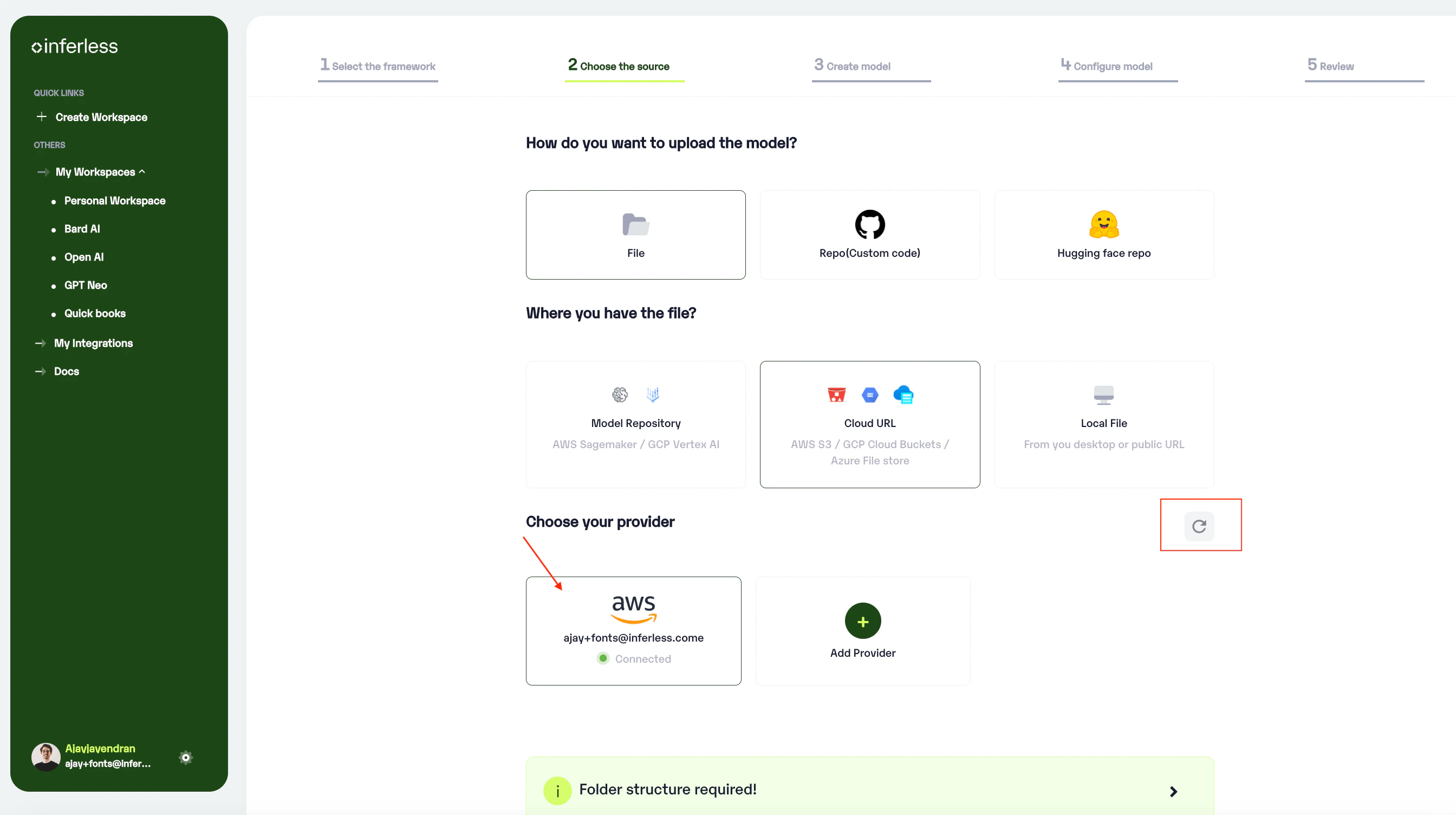Select the File upload option card
The height and width of the screenshot is (815, 1456).
click(x=635, y=235)
